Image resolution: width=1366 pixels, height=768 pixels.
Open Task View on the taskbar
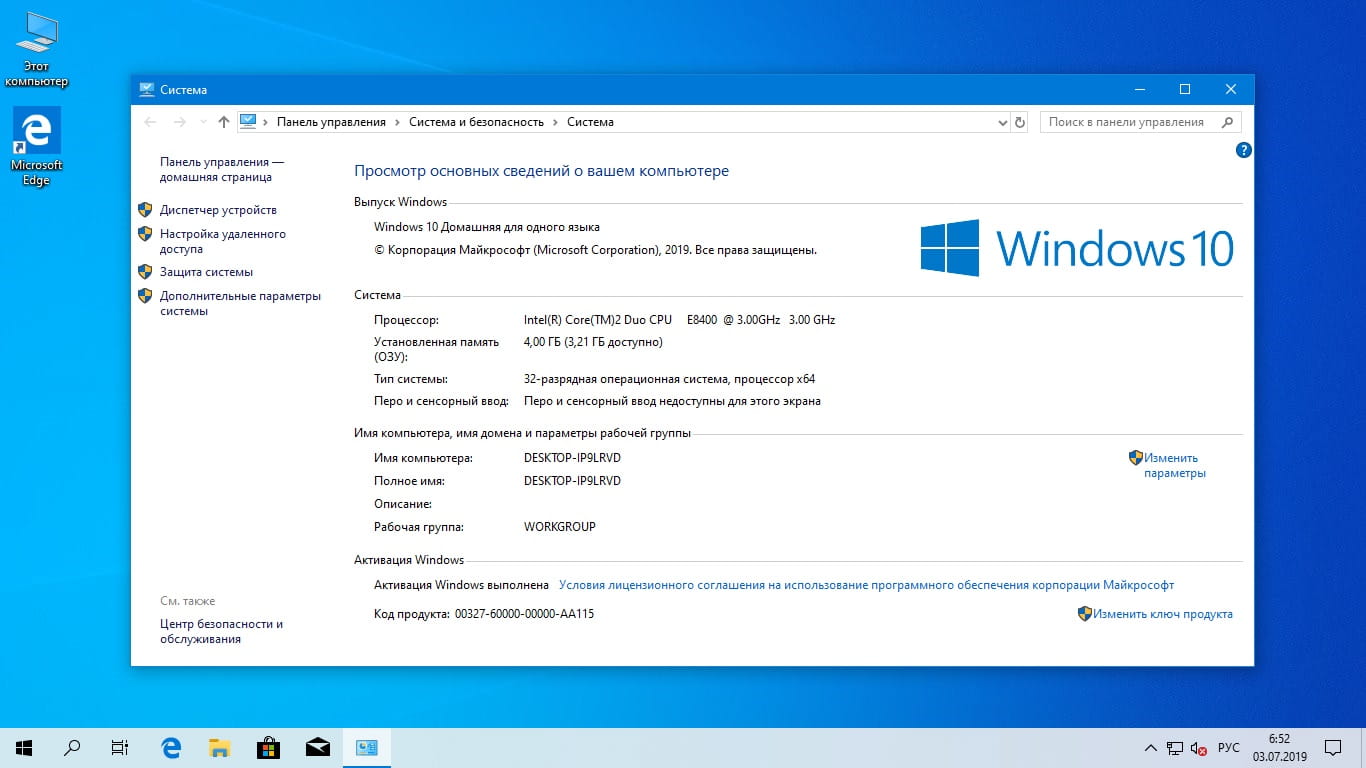point(119,747)
